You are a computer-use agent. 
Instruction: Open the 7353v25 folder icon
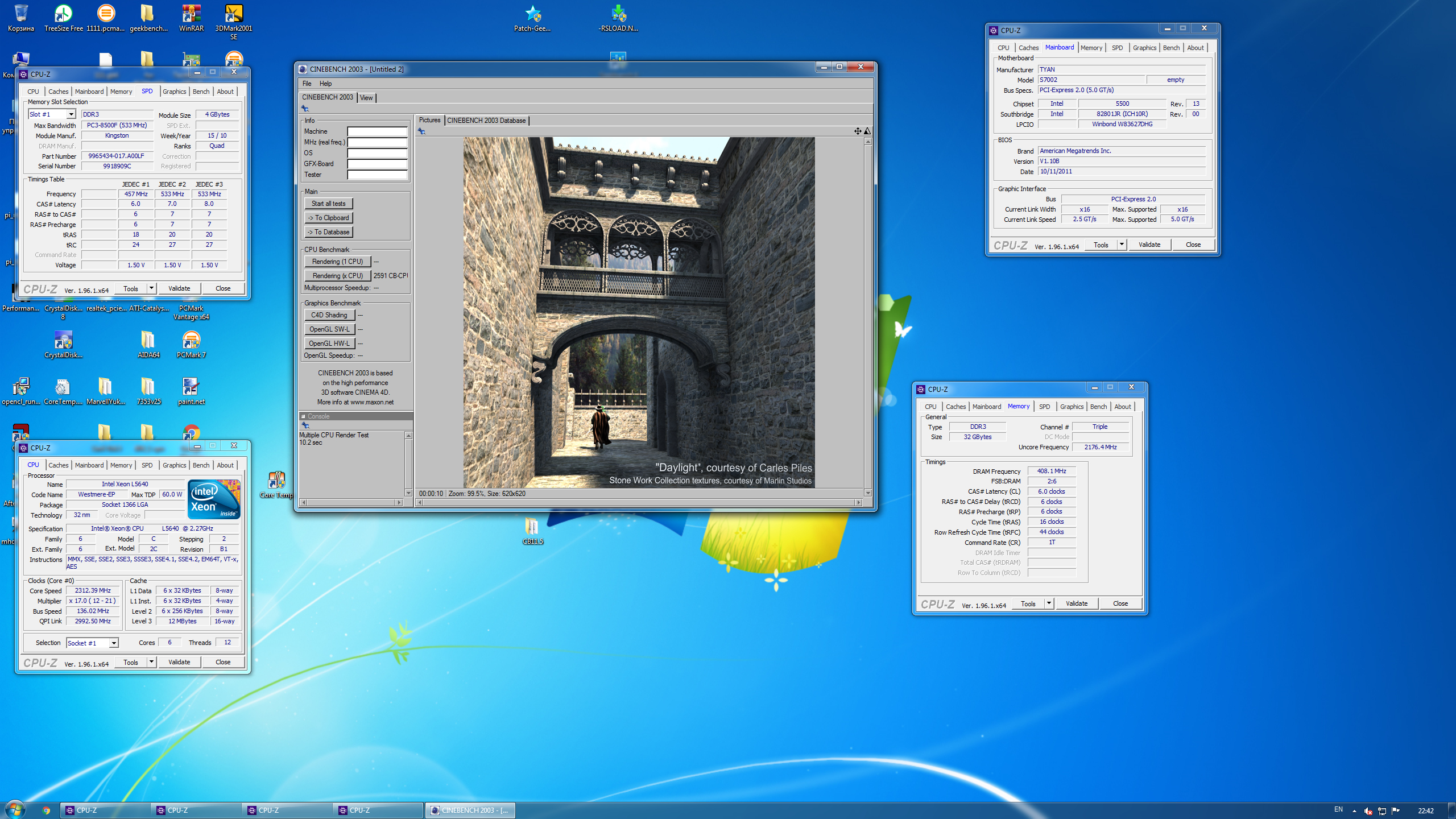pos(148,391)
